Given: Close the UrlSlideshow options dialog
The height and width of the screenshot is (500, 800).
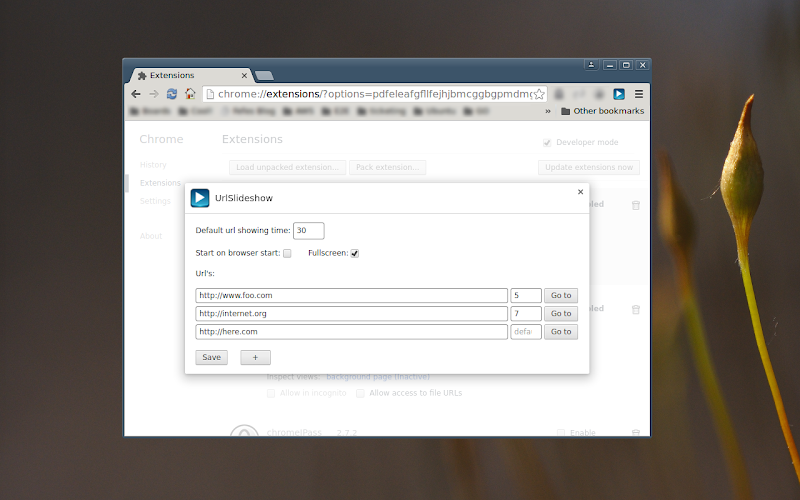Looking at the screenshot, I should [580, 192].
